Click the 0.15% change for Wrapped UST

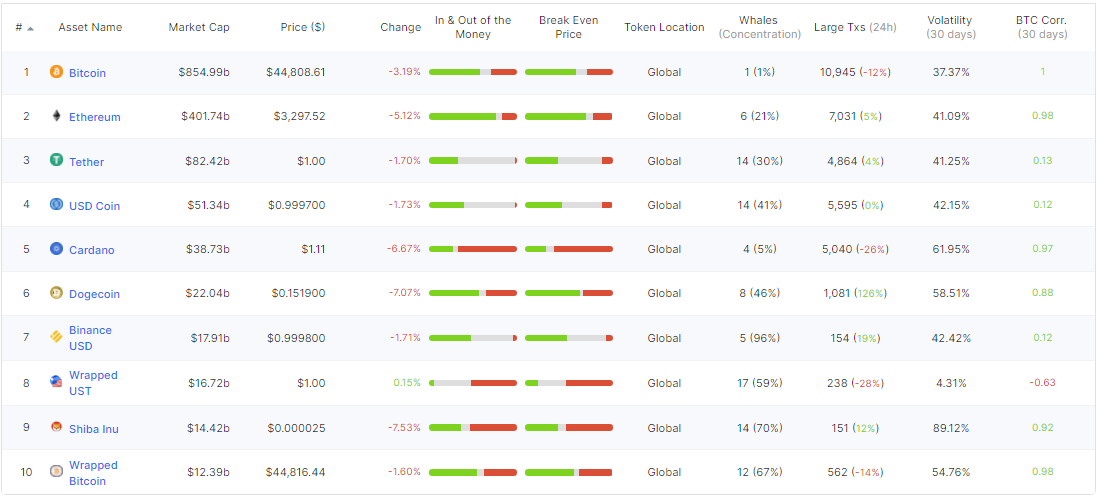[x=407, y=383]
